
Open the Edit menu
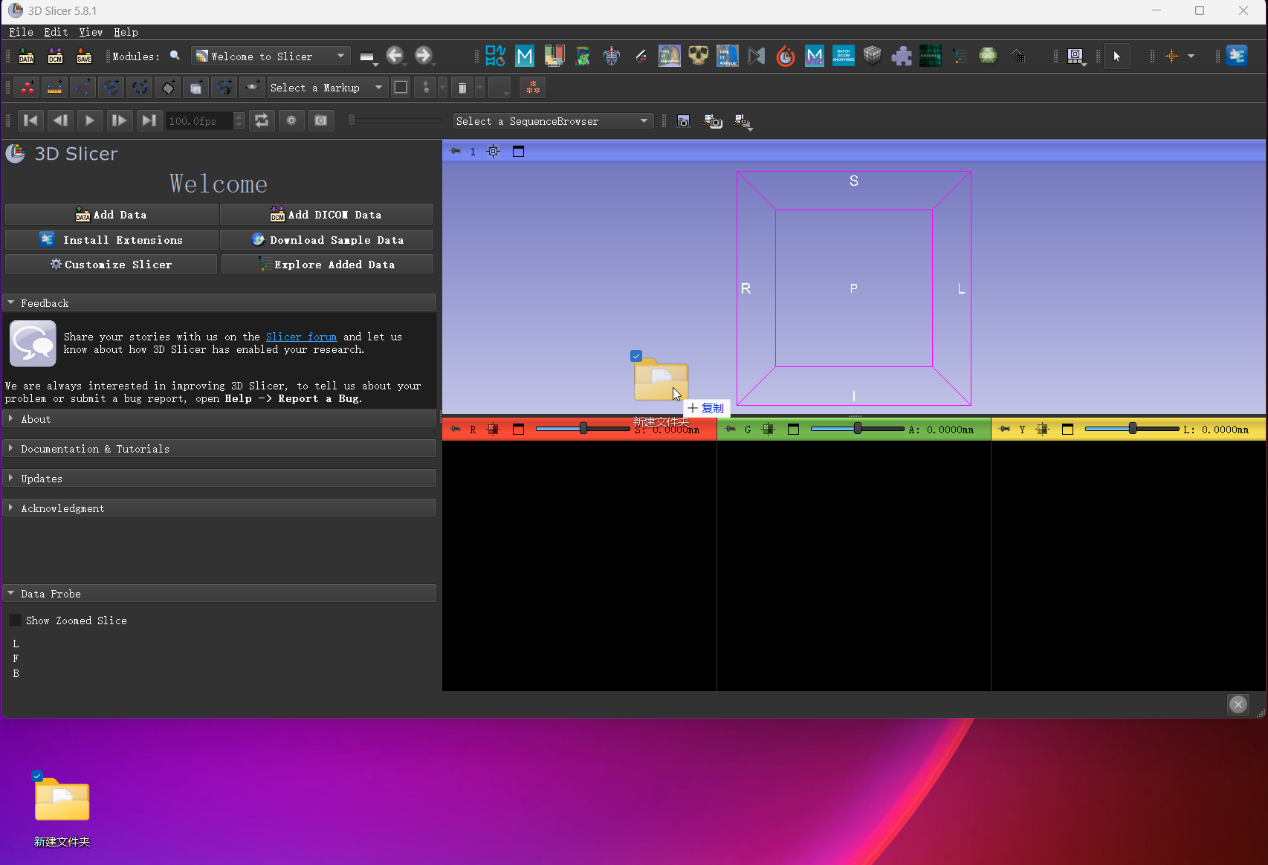56,32
